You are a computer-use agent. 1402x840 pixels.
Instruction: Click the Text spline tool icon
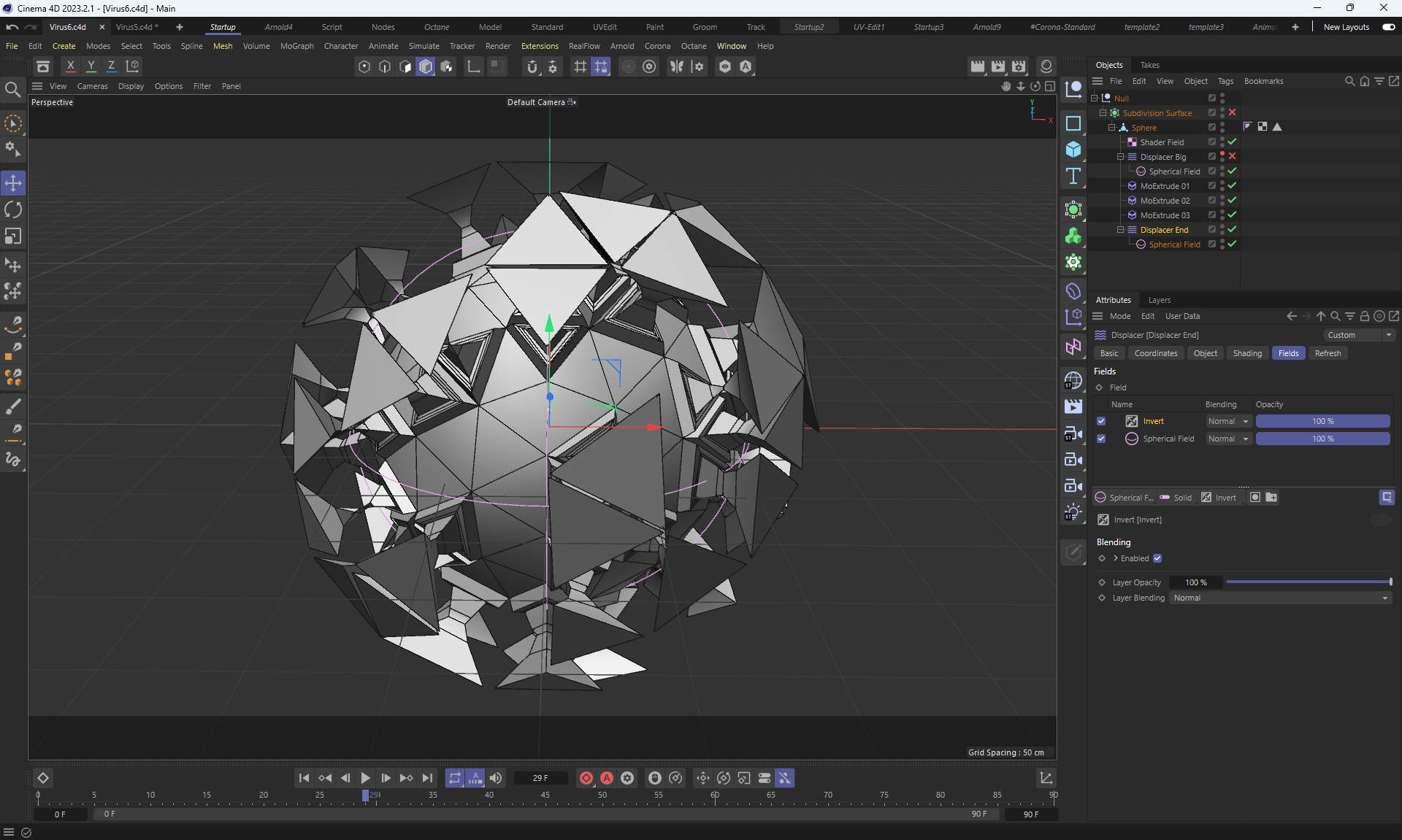[x=1073, y=176]
